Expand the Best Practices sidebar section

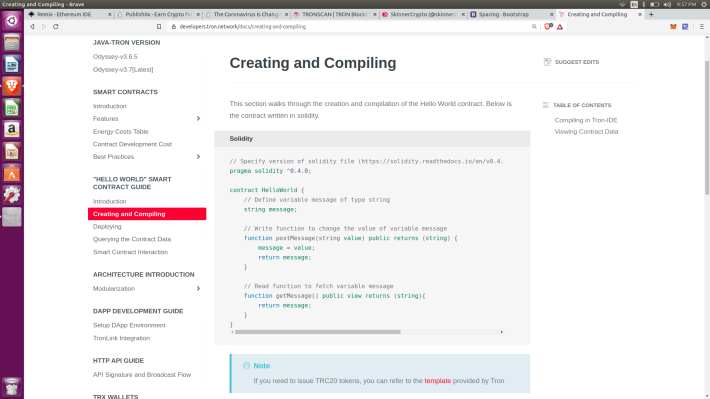tap(198, 157)
